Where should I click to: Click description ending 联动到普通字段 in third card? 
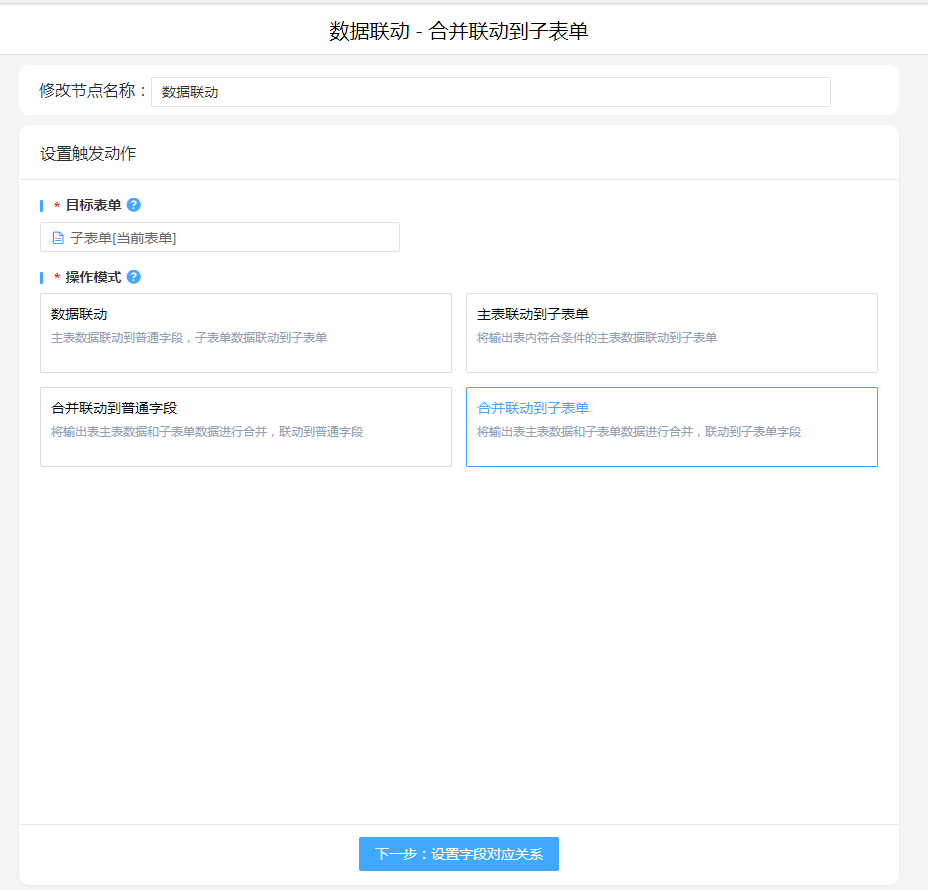207,432
